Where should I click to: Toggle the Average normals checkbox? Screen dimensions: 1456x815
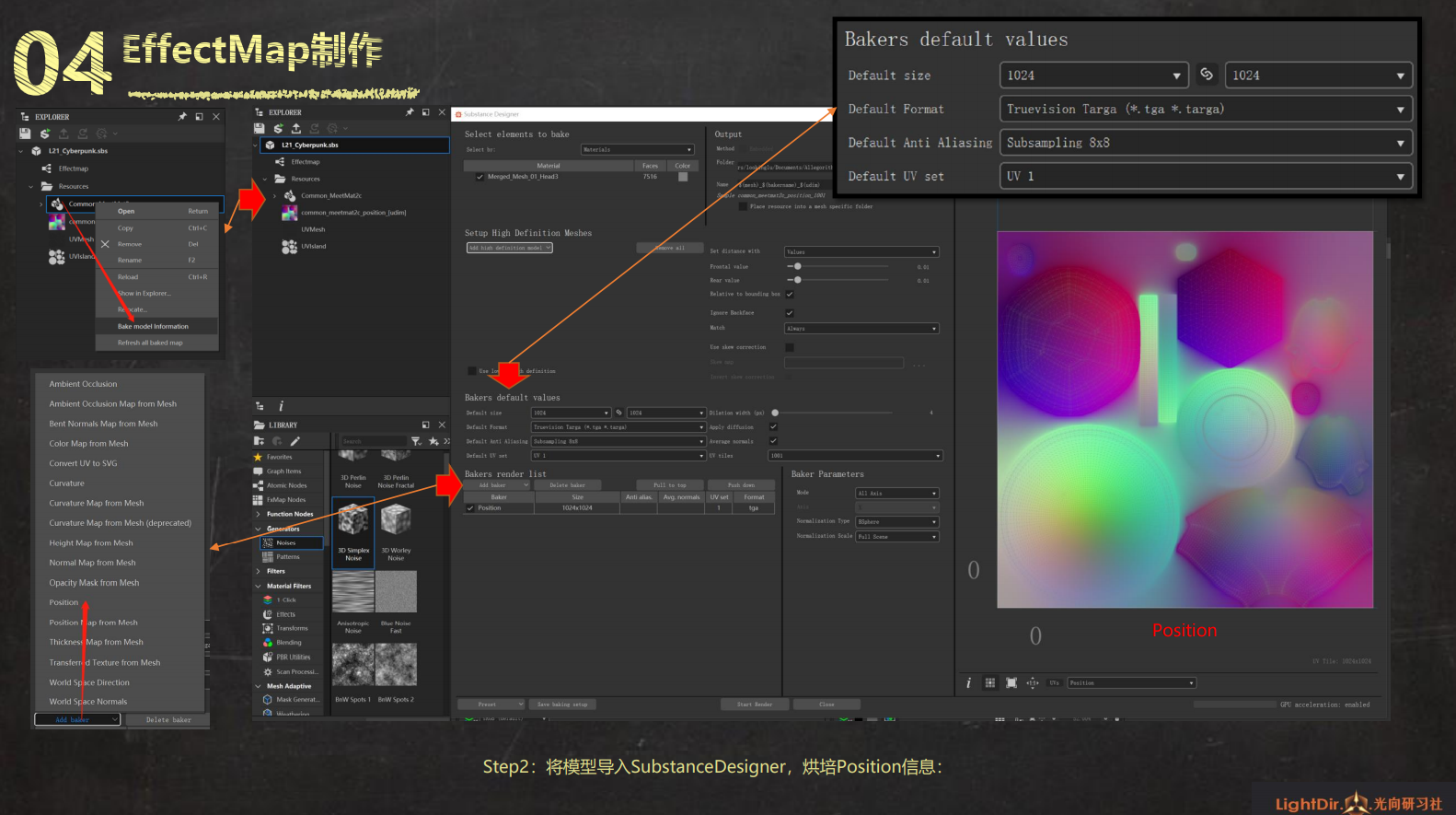[x=773, y=441]
